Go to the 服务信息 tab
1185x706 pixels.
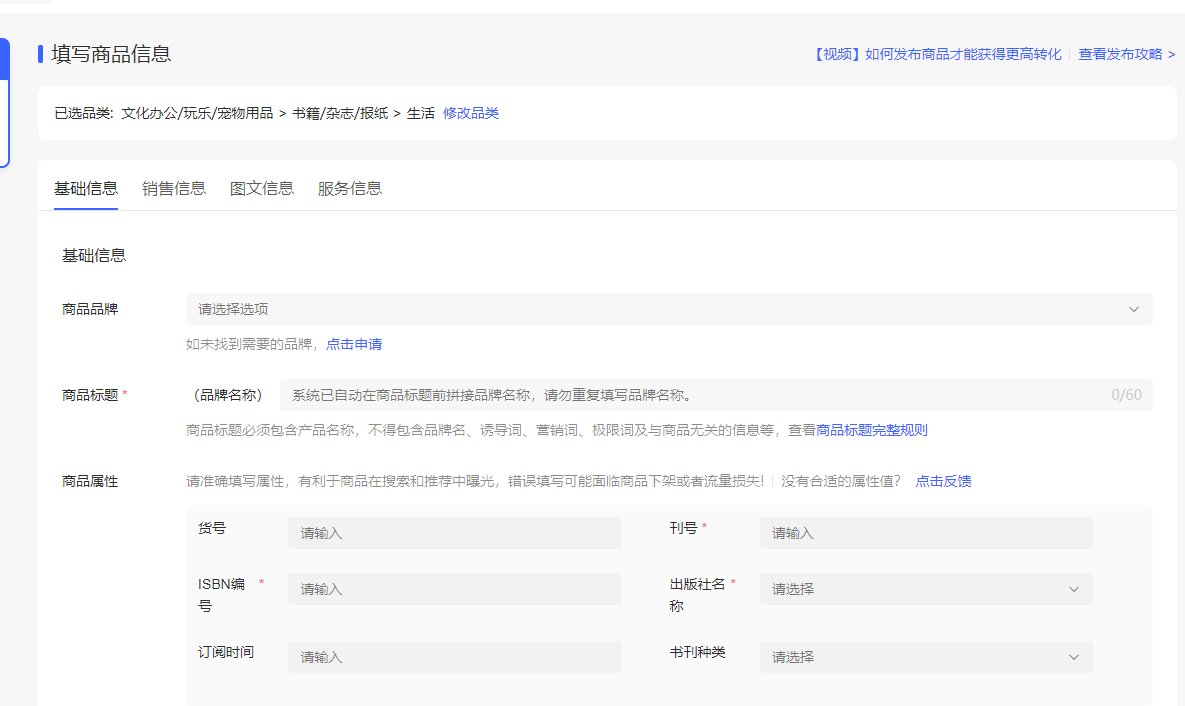point(350,188)
